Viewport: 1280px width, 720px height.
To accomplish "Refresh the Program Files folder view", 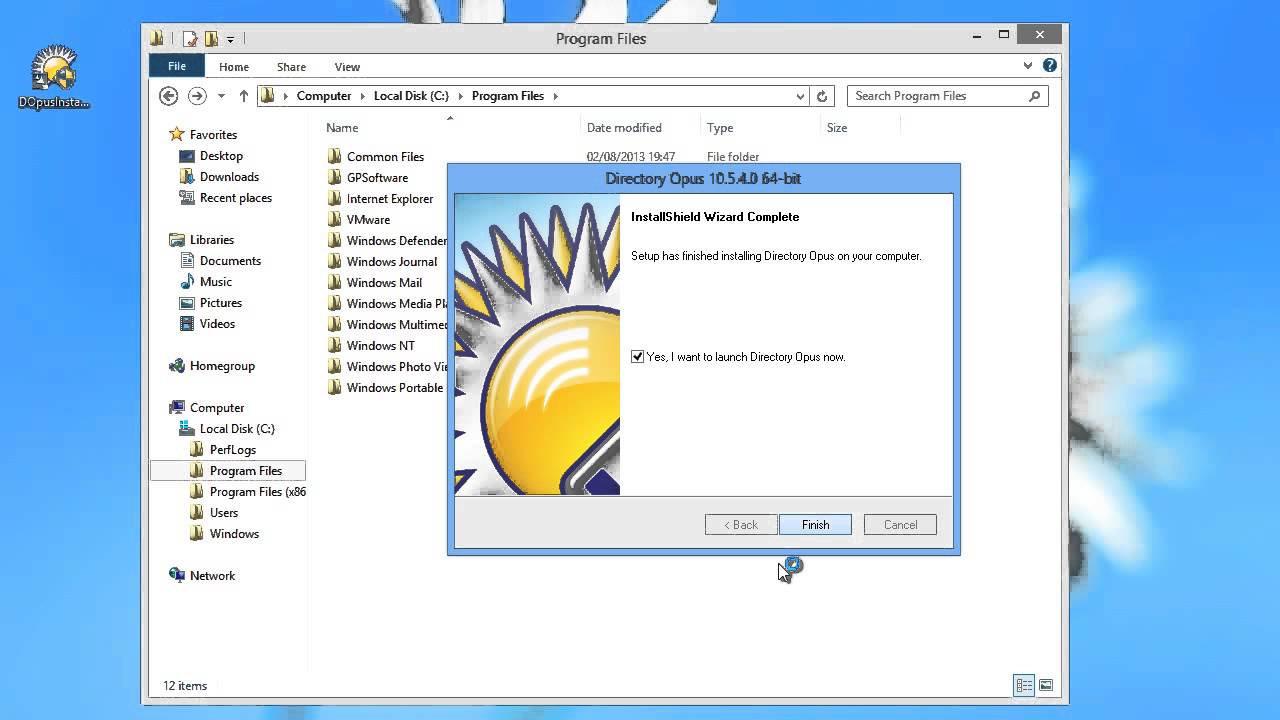I will point(822,96).
